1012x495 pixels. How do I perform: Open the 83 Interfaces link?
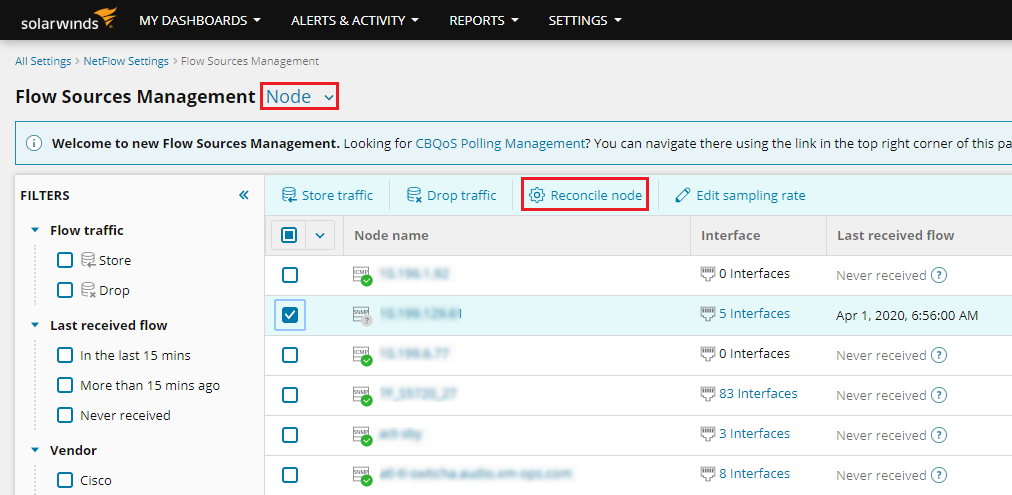coord(757,393)
